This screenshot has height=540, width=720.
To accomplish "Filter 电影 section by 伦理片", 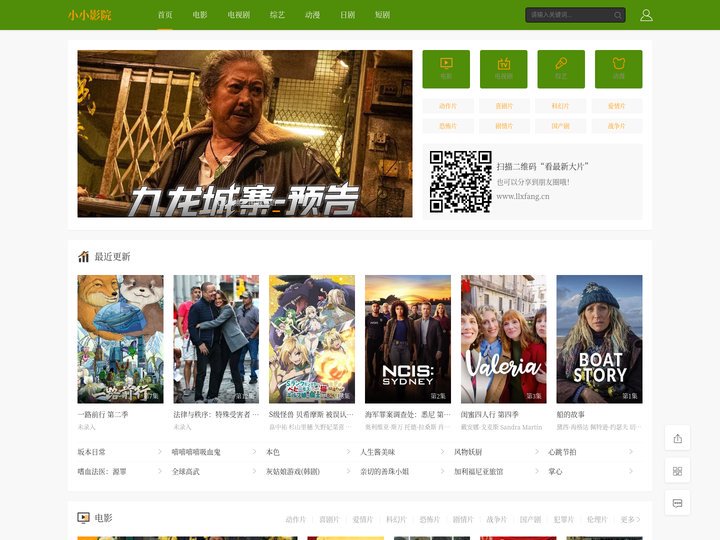I will click(597, 519).
